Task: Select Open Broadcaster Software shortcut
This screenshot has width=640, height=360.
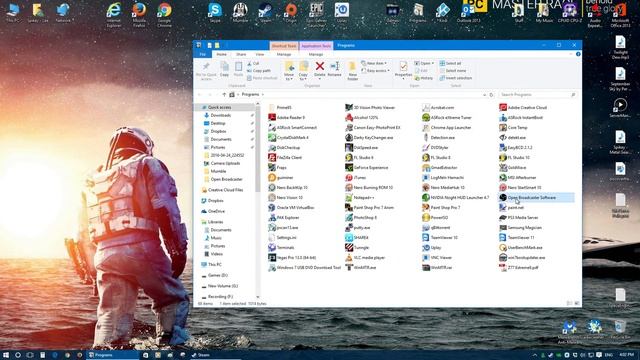Action: pos(536,198)
